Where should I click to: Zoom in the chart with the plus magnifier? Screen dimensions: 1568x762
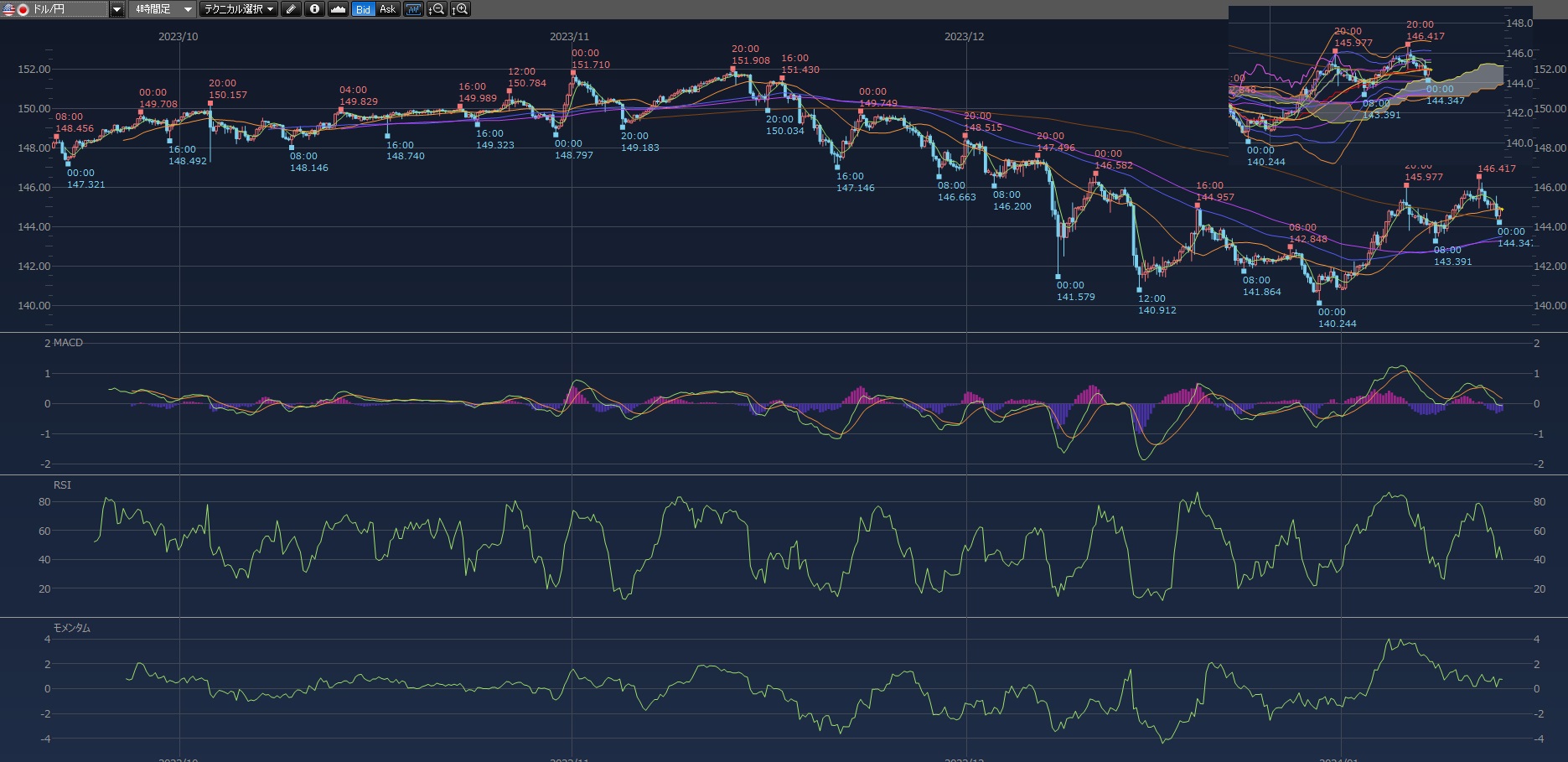pos(460,9)
